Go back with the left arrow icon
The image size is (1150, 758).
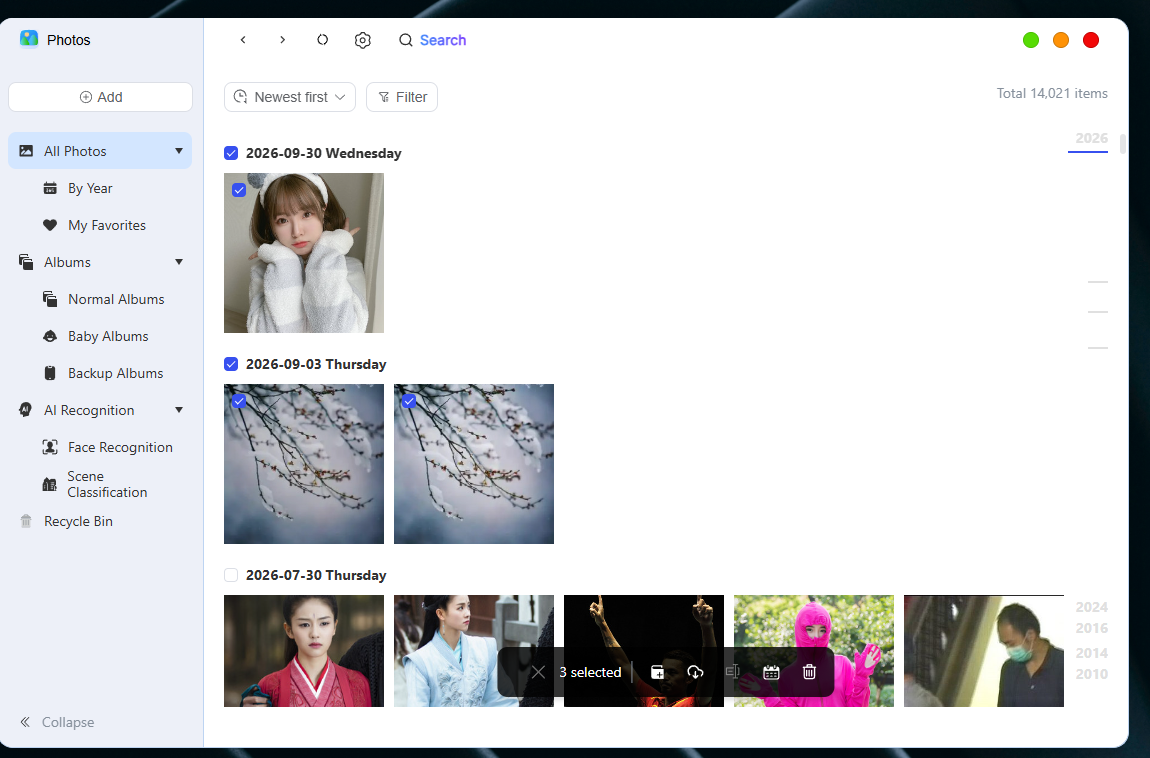point(243,40)
